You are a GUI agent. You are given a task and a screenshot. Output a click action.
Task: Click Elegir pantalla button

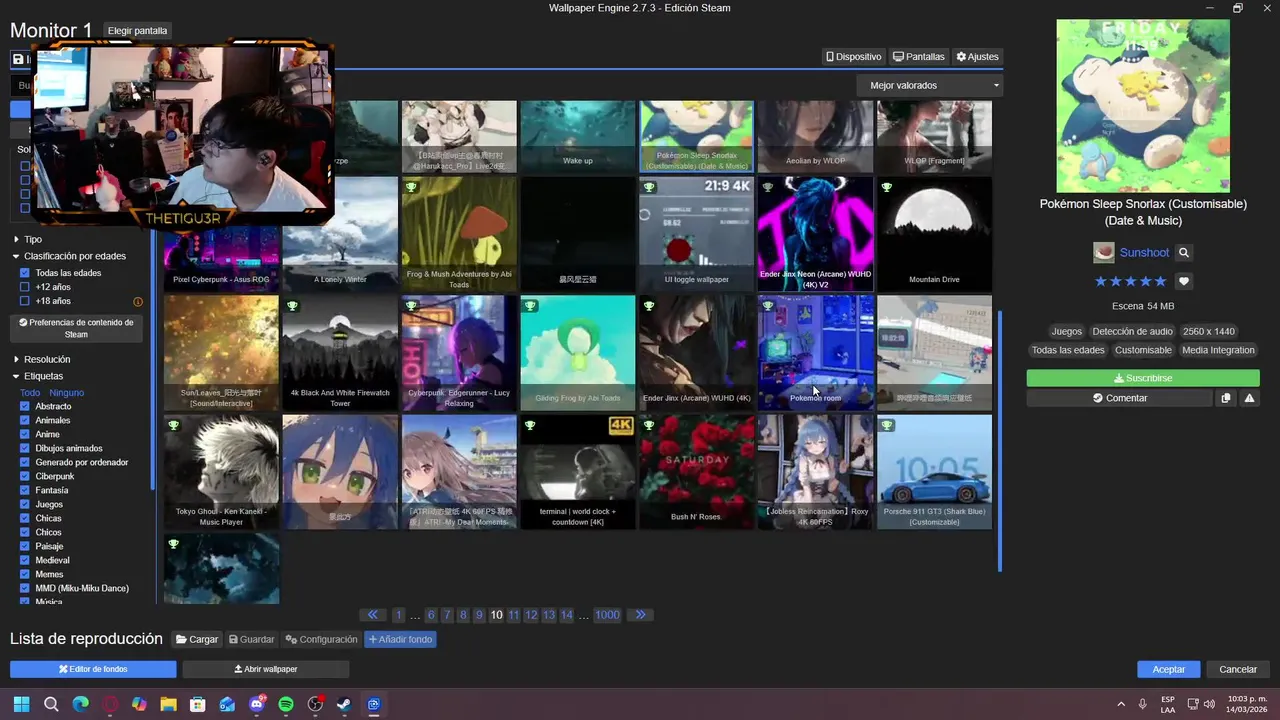[138, 31]
